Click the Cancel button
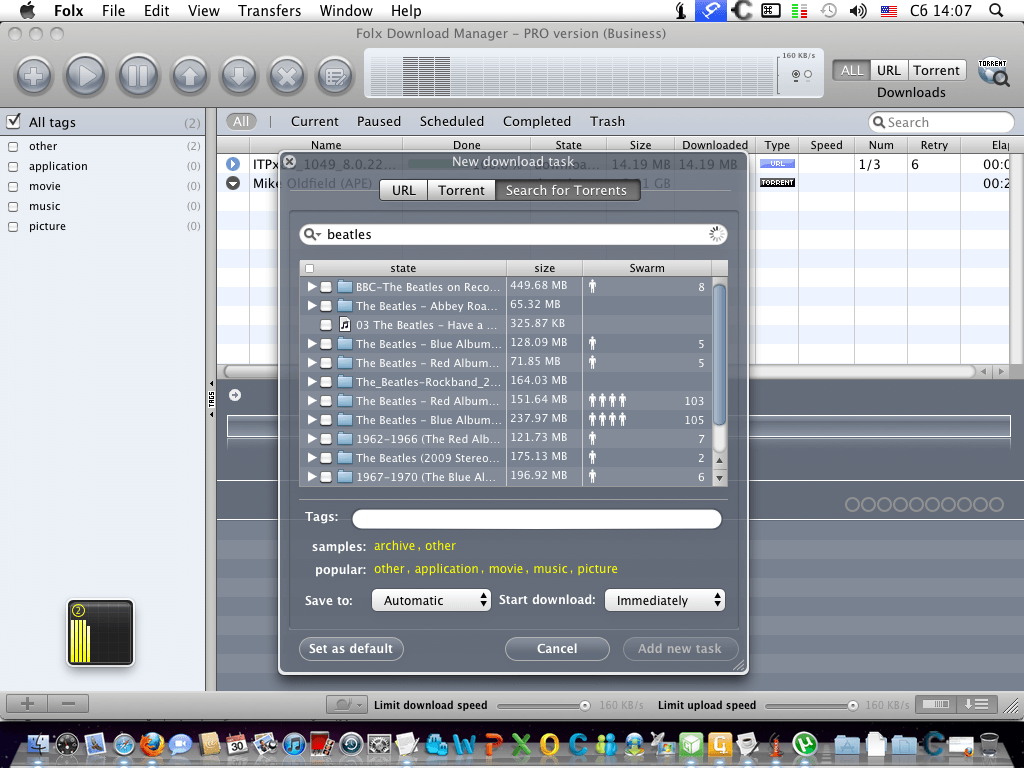 click(557, 648)
